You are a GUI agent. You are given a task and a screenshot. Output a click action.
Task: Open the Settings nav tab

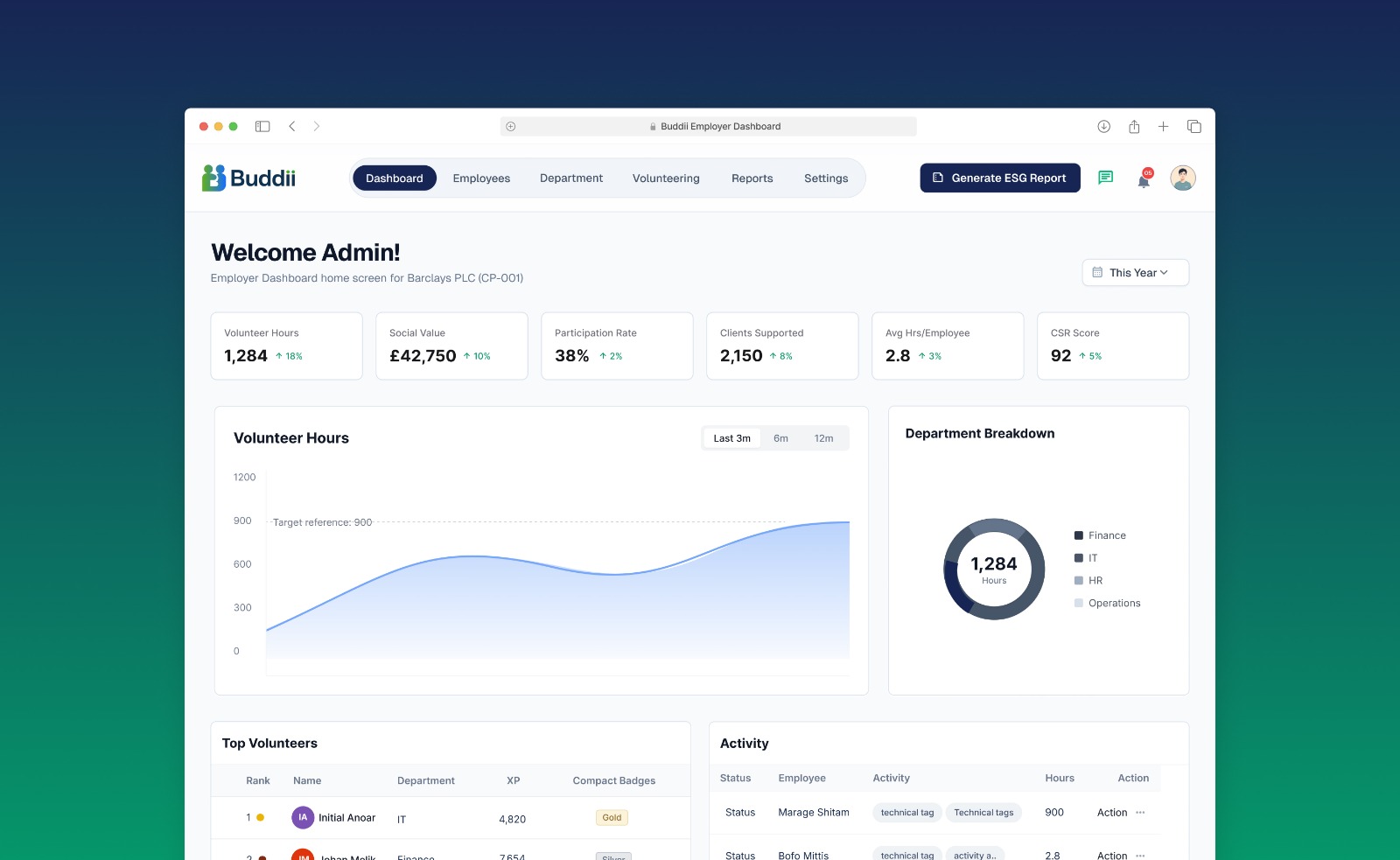[826, 178]
